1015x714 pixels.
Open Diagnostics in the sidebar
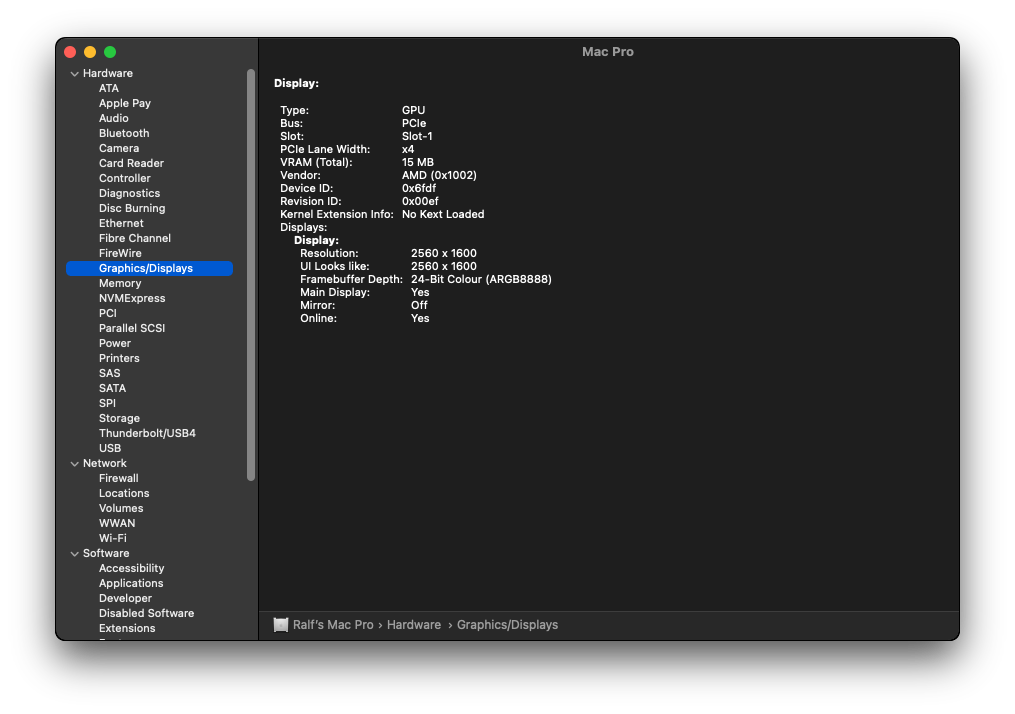tap(129, 193)
